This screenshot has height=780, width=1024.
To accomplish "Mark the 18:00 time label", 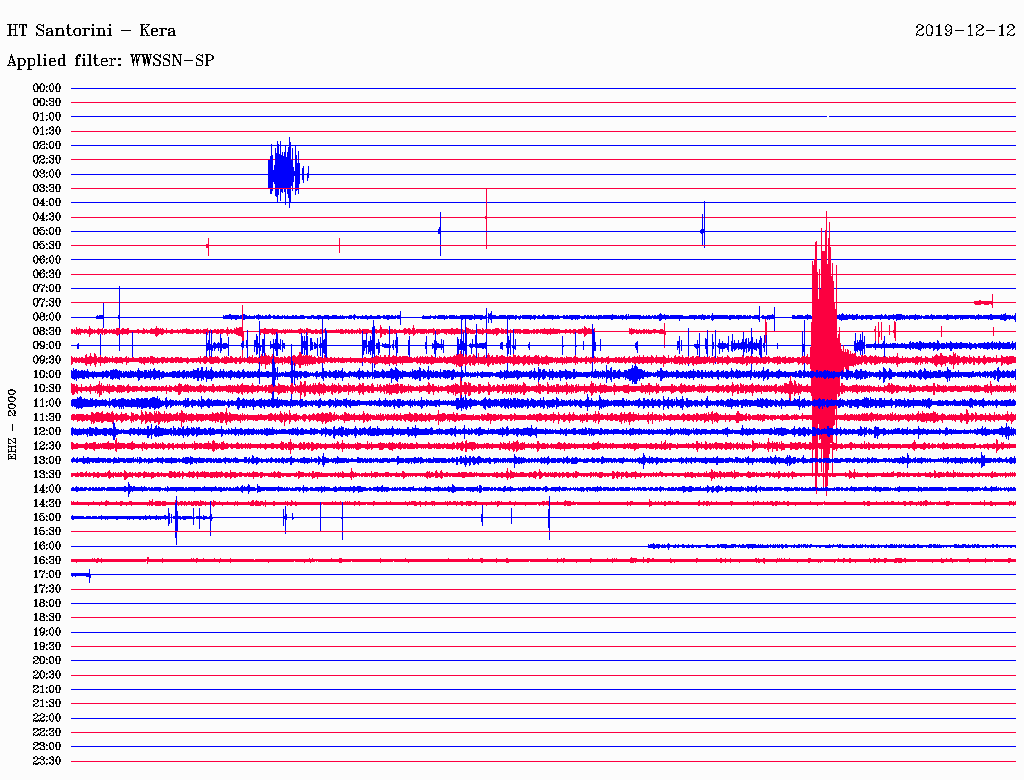I will click(47, 603).
